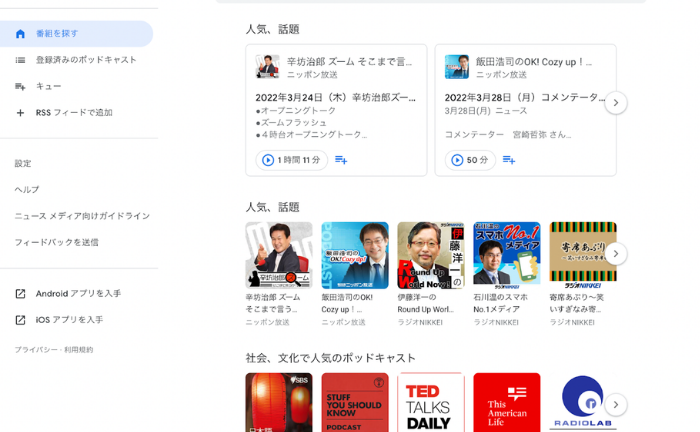The image size is (700, 432).
Task: Add 飯田浩司 episode to queue
Action: pos(509,160)
